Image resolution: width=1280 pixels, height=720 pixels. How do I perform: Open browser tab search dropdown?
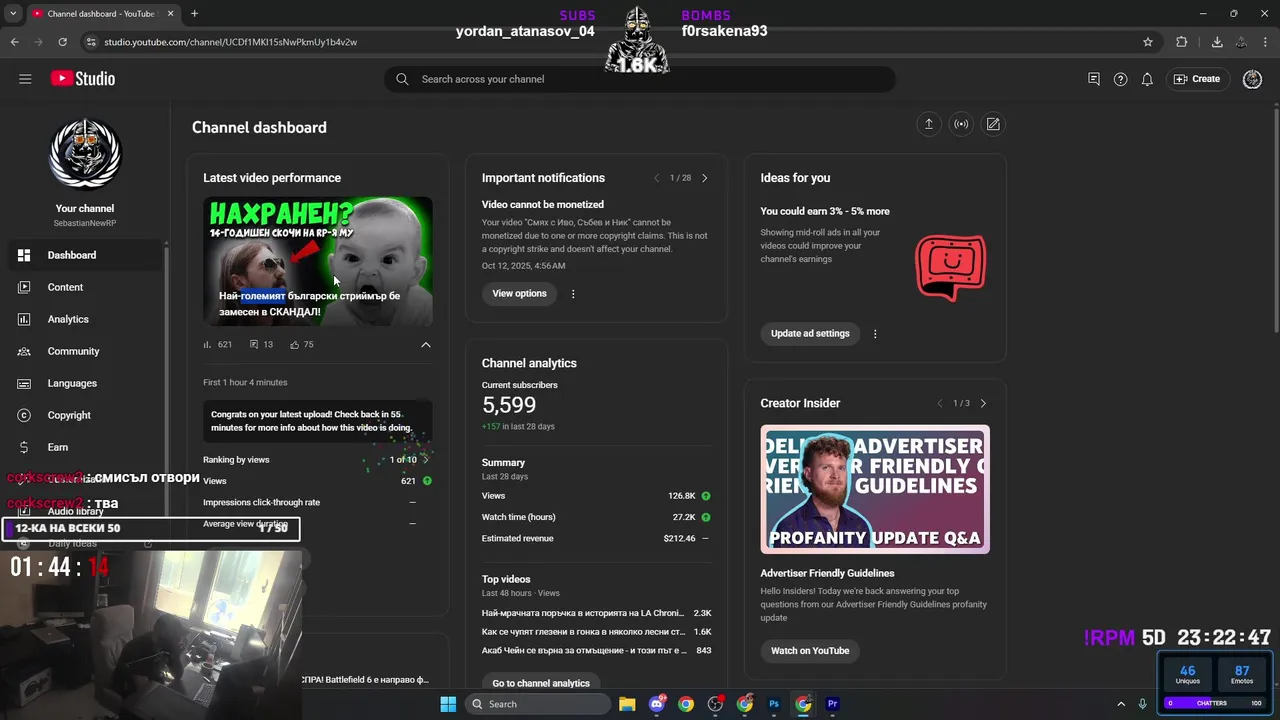pyautogui.click(x=14, y=14)
